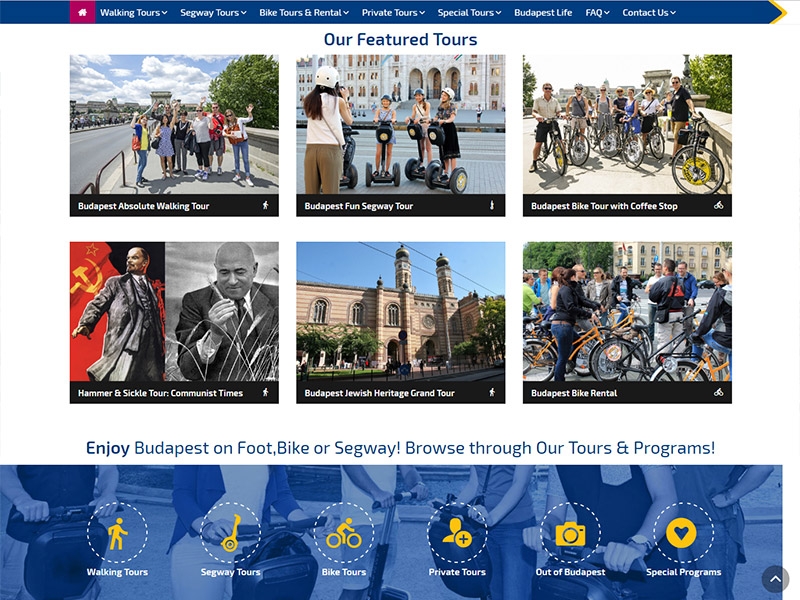Open Budapest Jewish Heritage Grand Tour title
Image resolution: width=800 pixels, height=600 pixels.
point(379,393)
